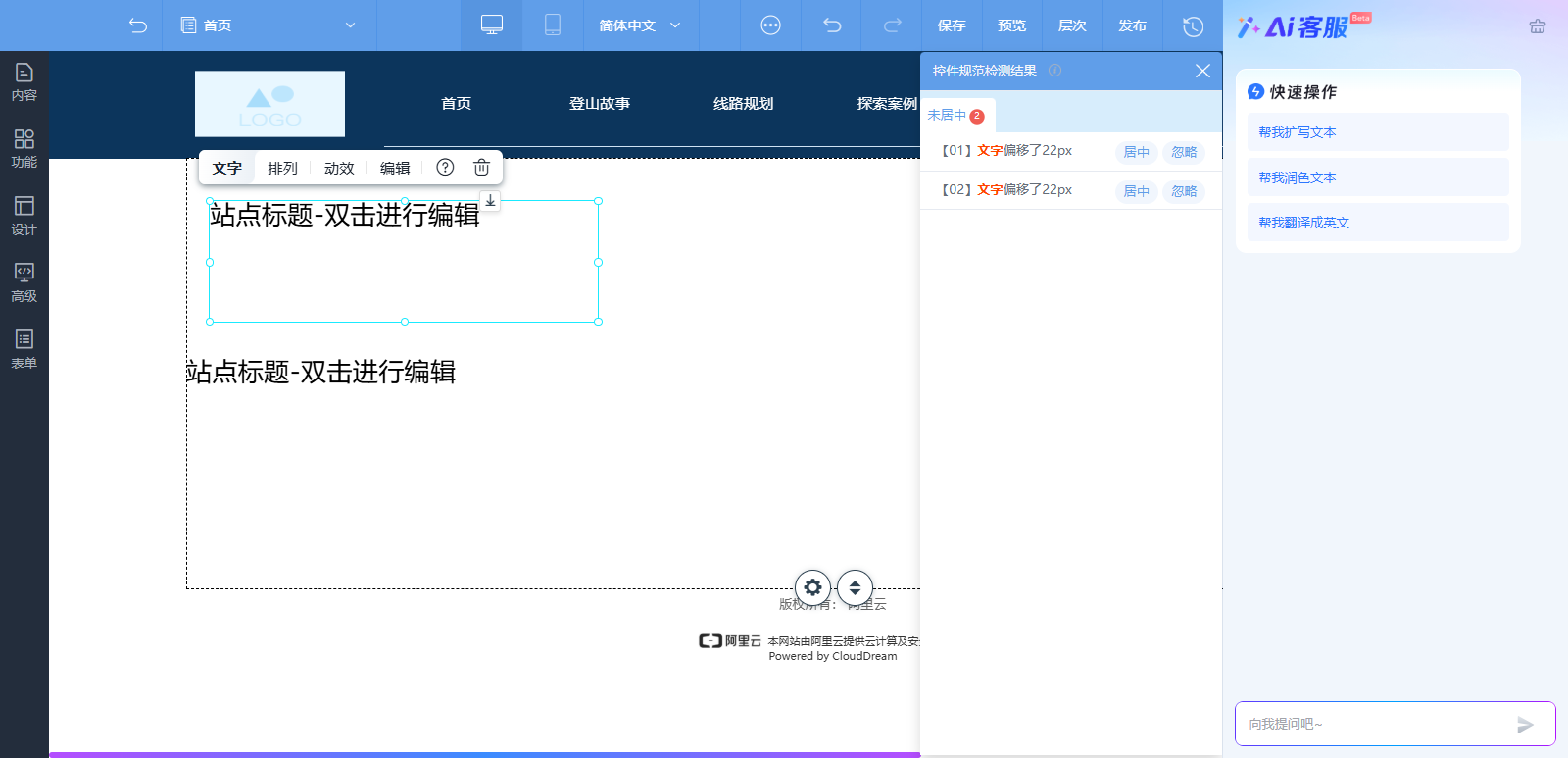Switch to mobile preview mode
1568x758 pixels.
553,25
